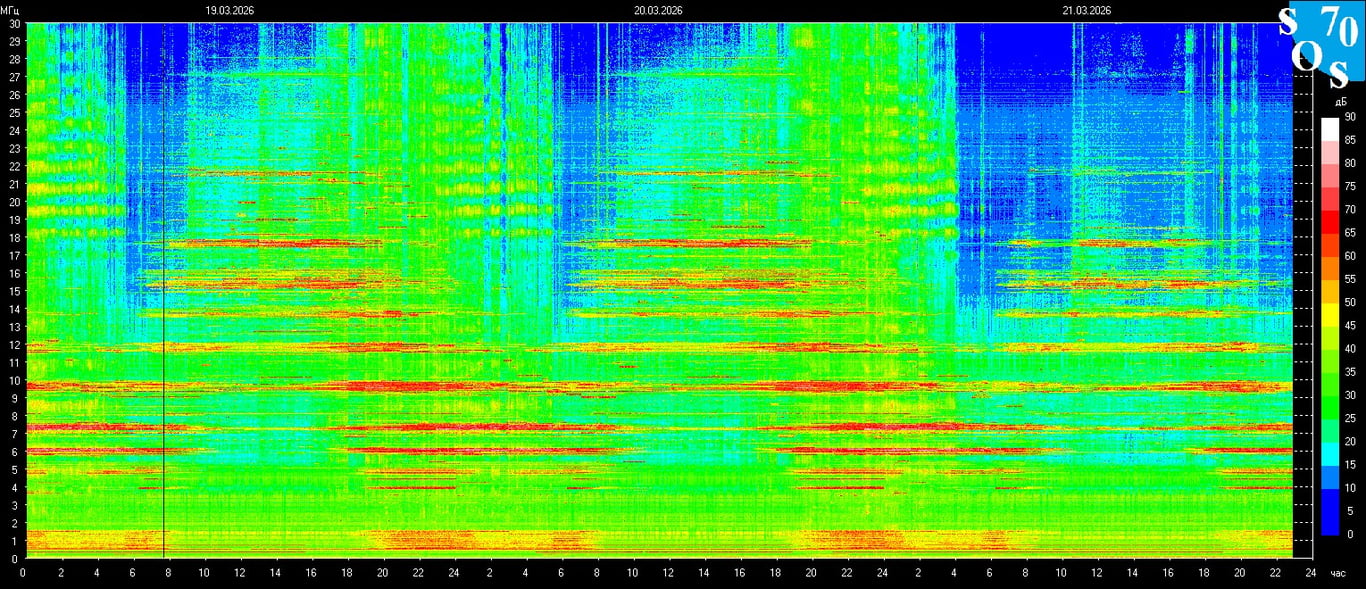Pick the red 70 dB swatch

[x=1329, y=220]
